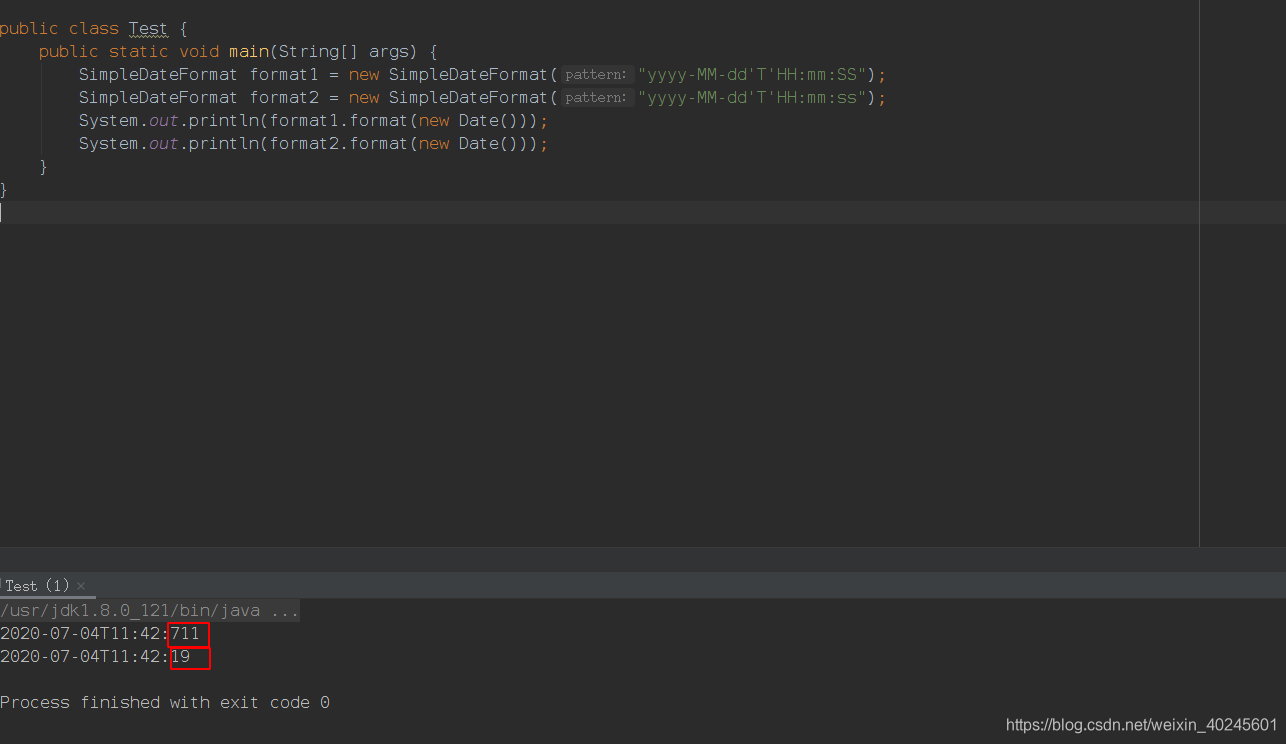Click the "String[] args" parameter

pyautogui.click(x=344, y=52)
